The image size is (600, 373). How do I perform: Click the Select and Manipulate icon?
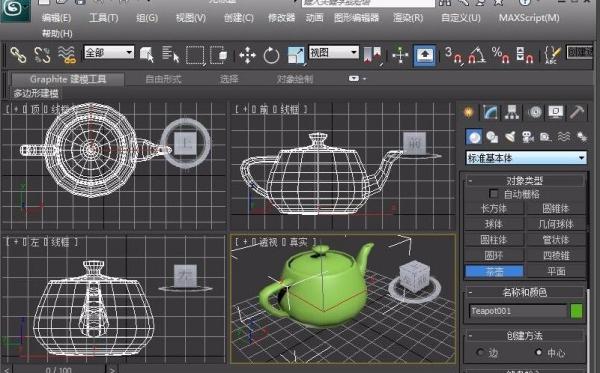tap(400, 55)
